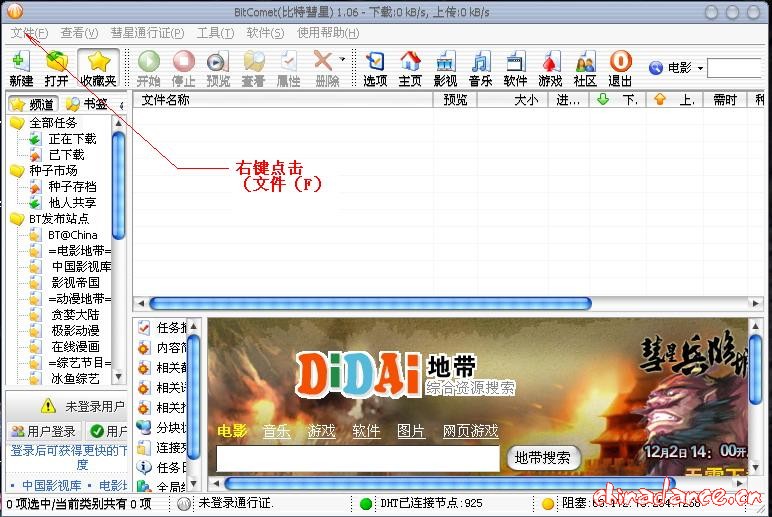Click the DiDAi search input box
The width and height of the screenshot is (772, 517).
point(358,458)
